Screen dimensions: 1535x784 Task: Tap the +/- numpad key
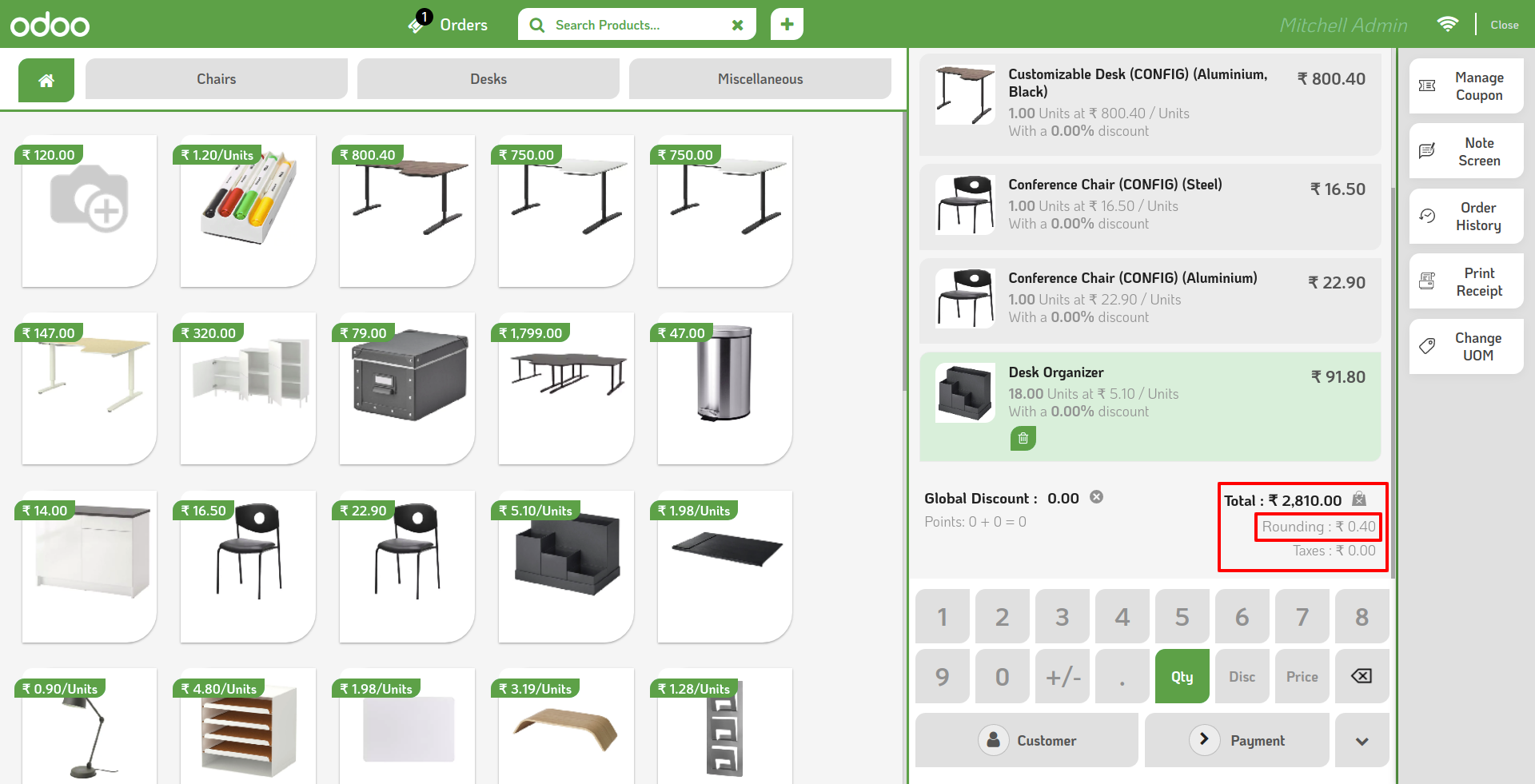(1063, 677)
